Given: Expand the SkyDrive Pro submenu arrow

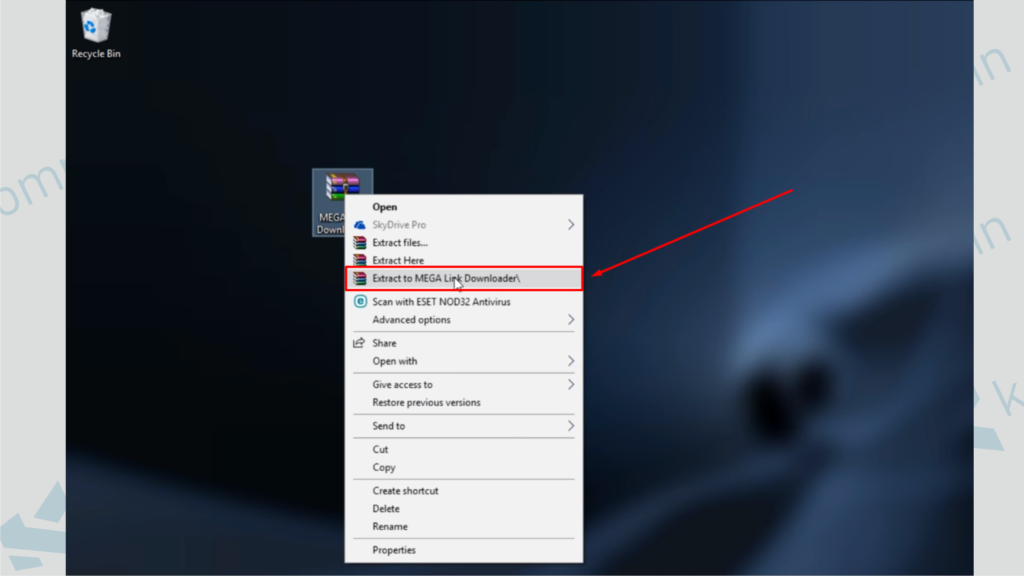Looking at the screenshot, I should (x=571, y=225).
